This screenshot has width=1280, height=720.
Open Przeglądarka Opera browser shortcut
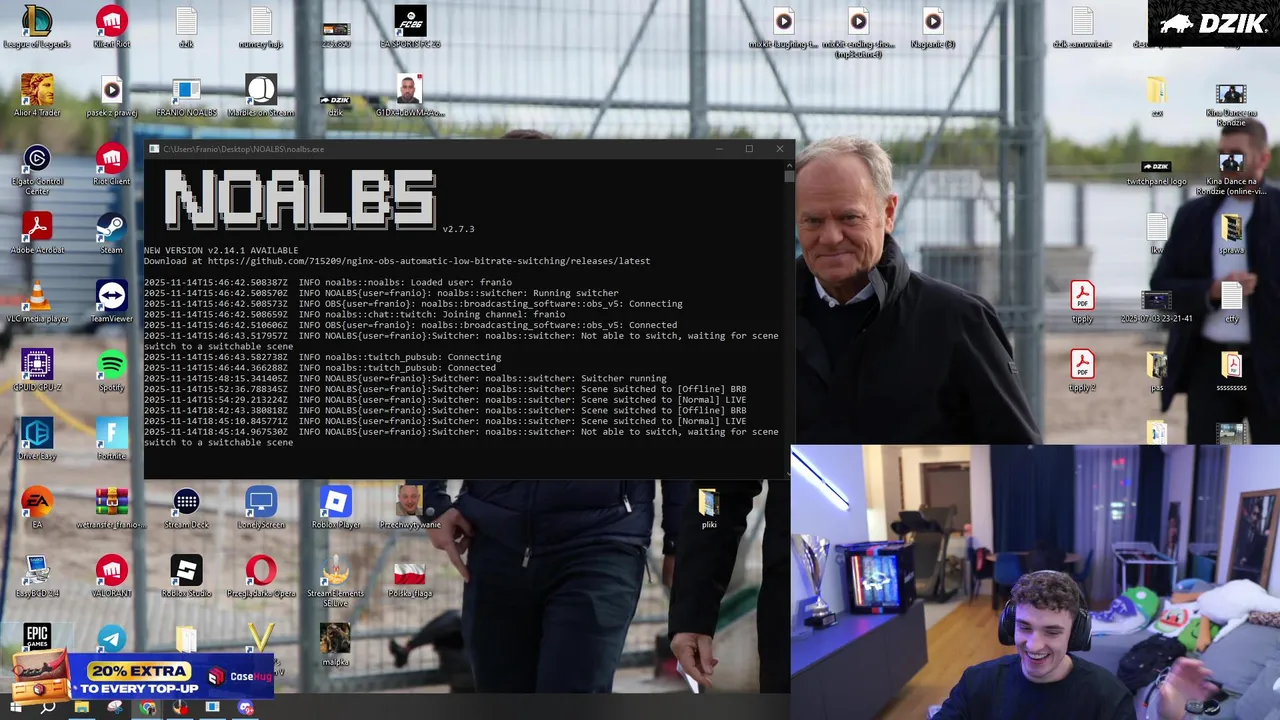[x=261, y=575]
